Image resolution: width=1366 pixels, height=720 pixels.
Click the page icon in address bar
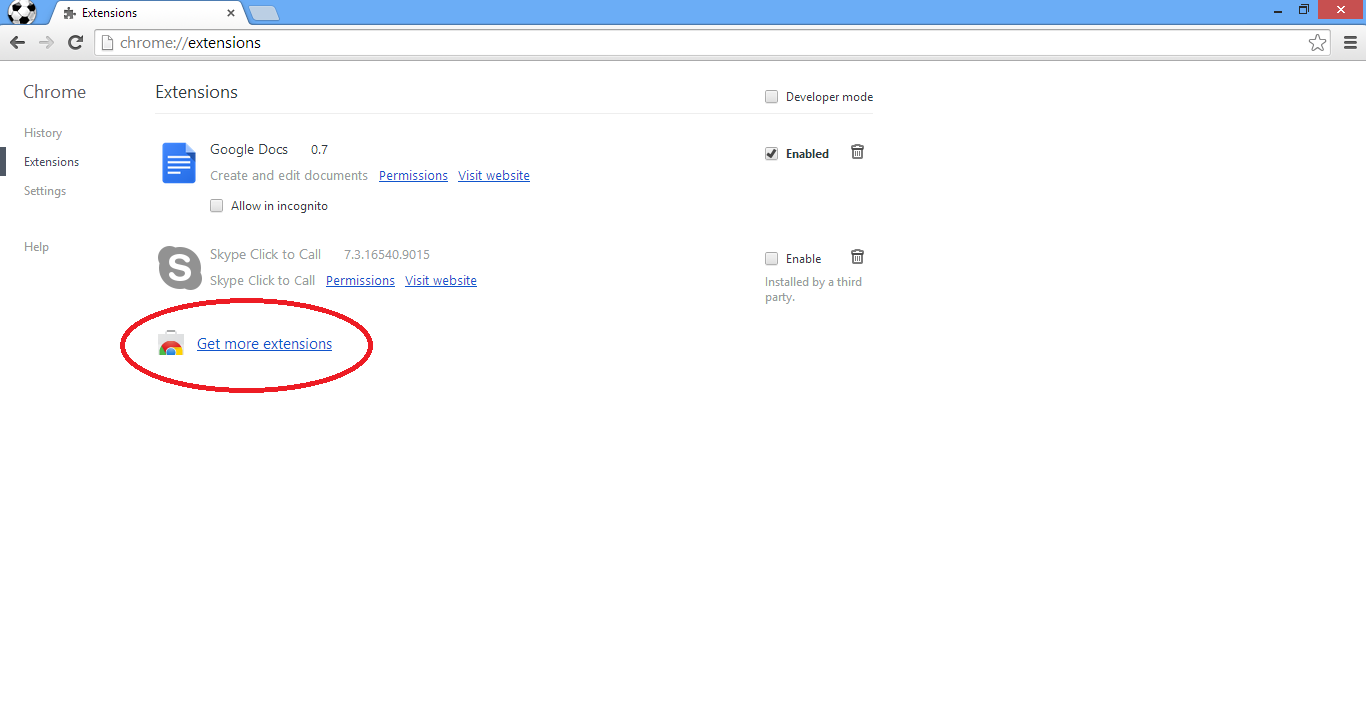[x=108, y=43]
